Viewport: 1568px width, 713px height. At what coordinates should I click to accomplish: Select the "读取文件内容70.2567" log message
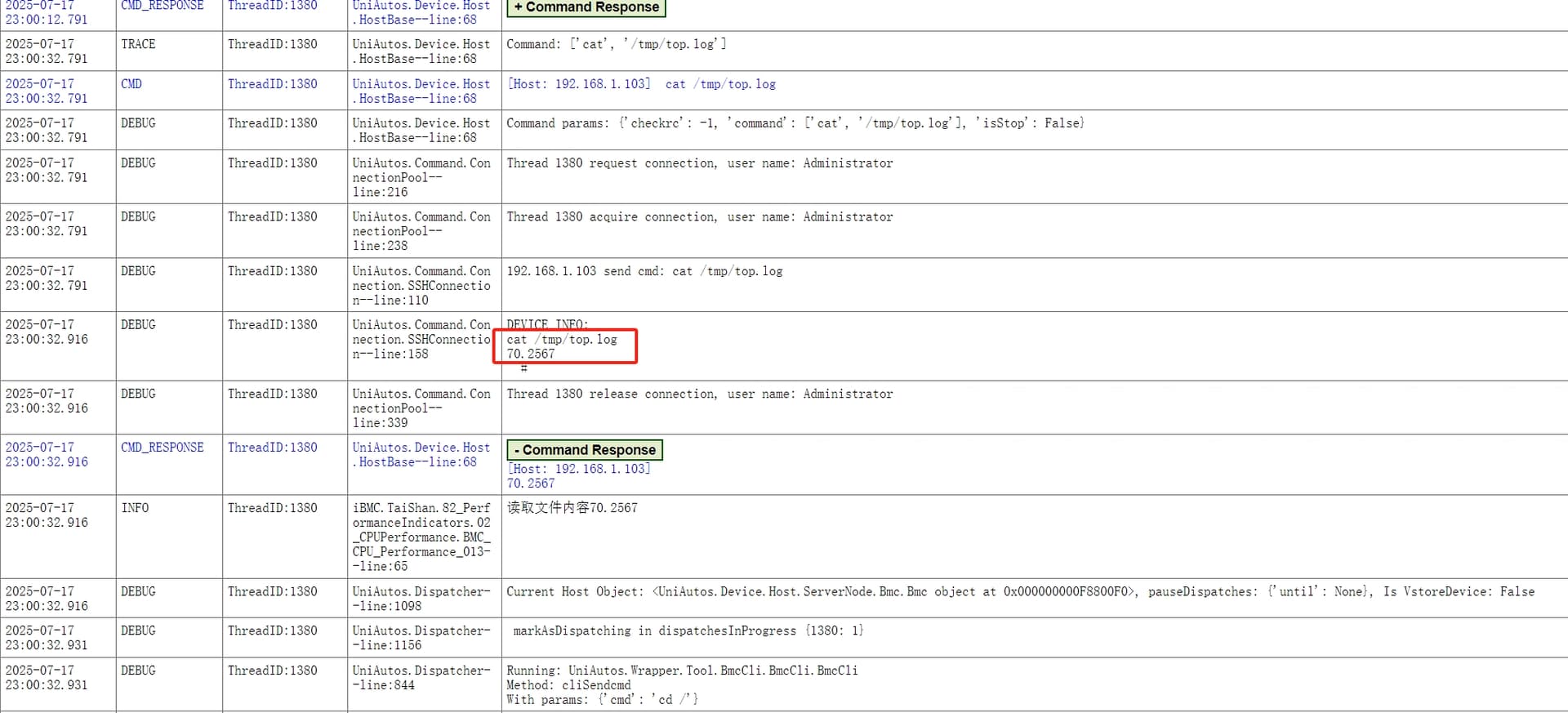pyautogui.click(x=572, y=508)
